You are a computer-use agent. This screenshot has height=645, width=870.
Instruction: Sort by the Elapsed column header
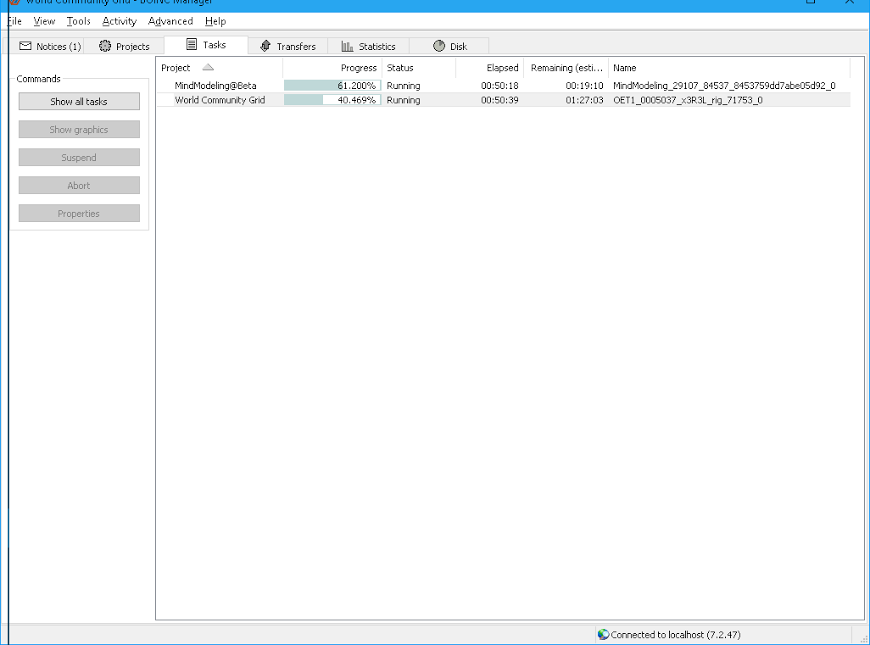click(x=489, y=68)
